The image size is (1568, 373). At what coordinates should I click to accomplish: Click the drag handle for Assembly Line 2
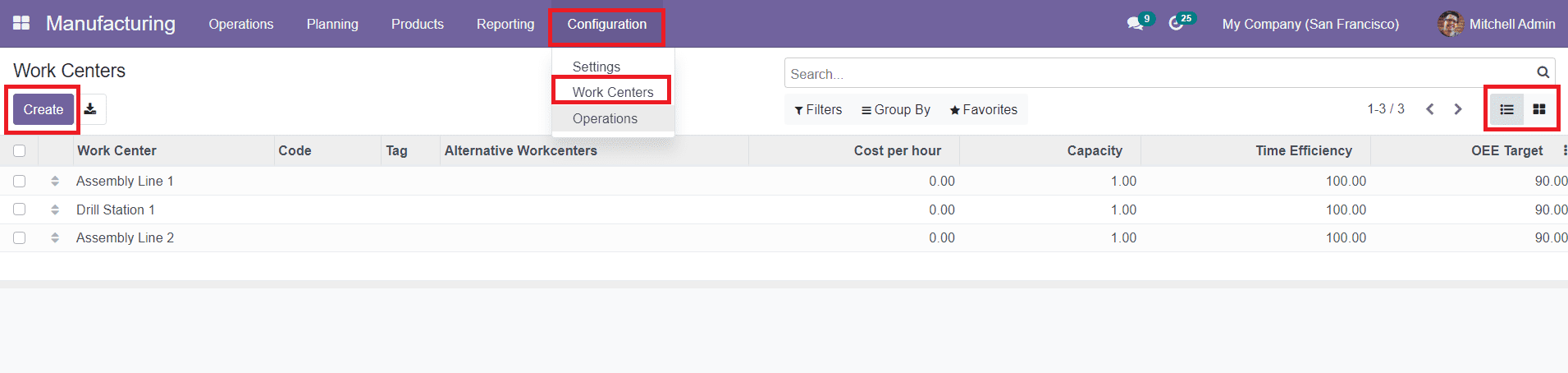tap(55, 237)
